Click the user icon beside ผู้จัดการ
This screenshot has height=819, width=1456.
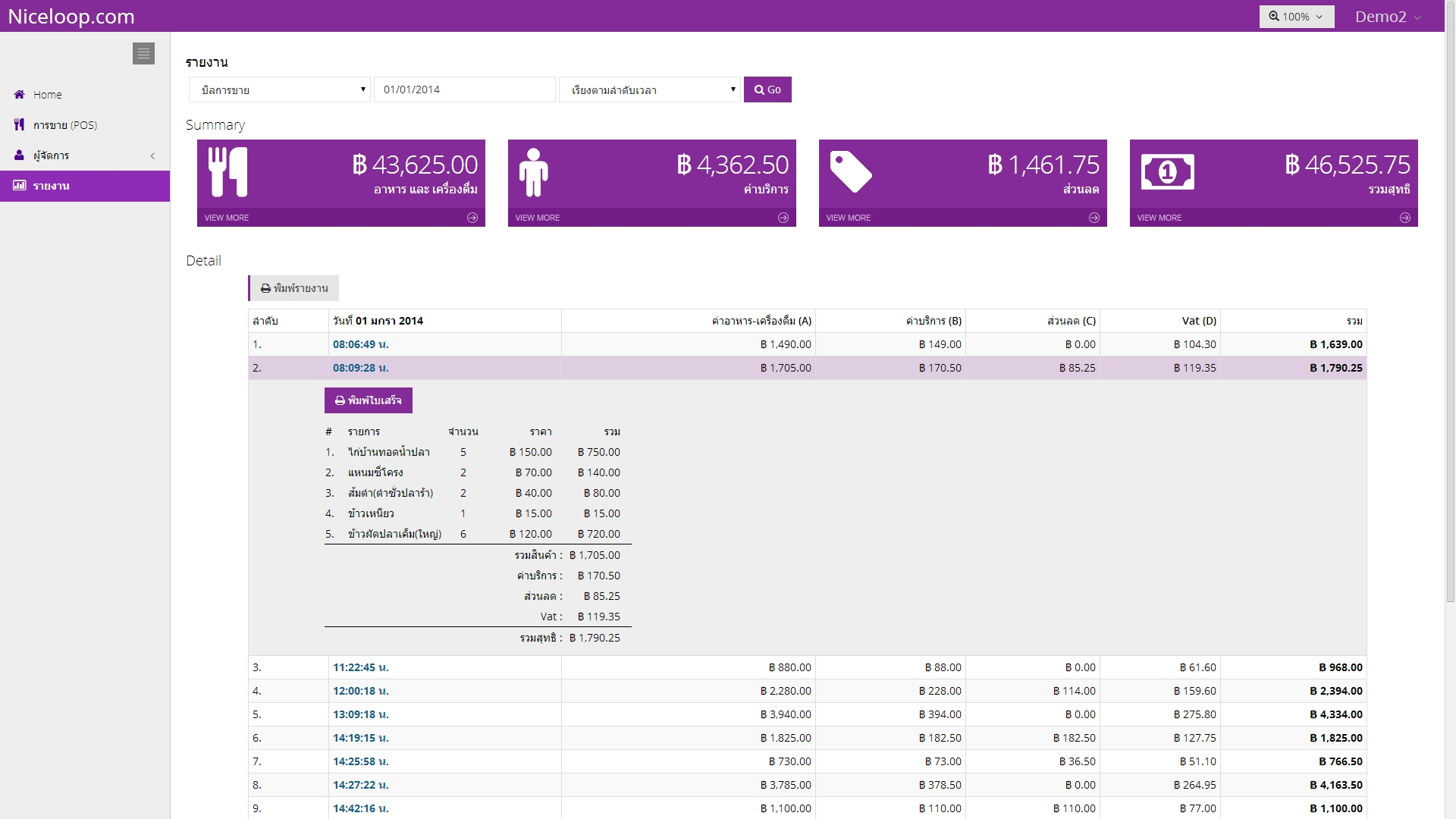pyautogui.click(x=20, y=155)
